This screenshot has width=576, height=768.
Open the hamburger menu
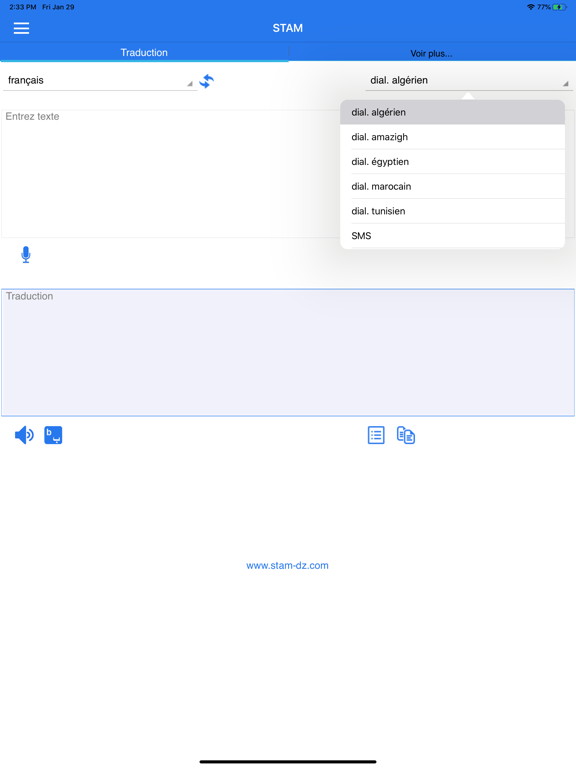tap(21, 28)
